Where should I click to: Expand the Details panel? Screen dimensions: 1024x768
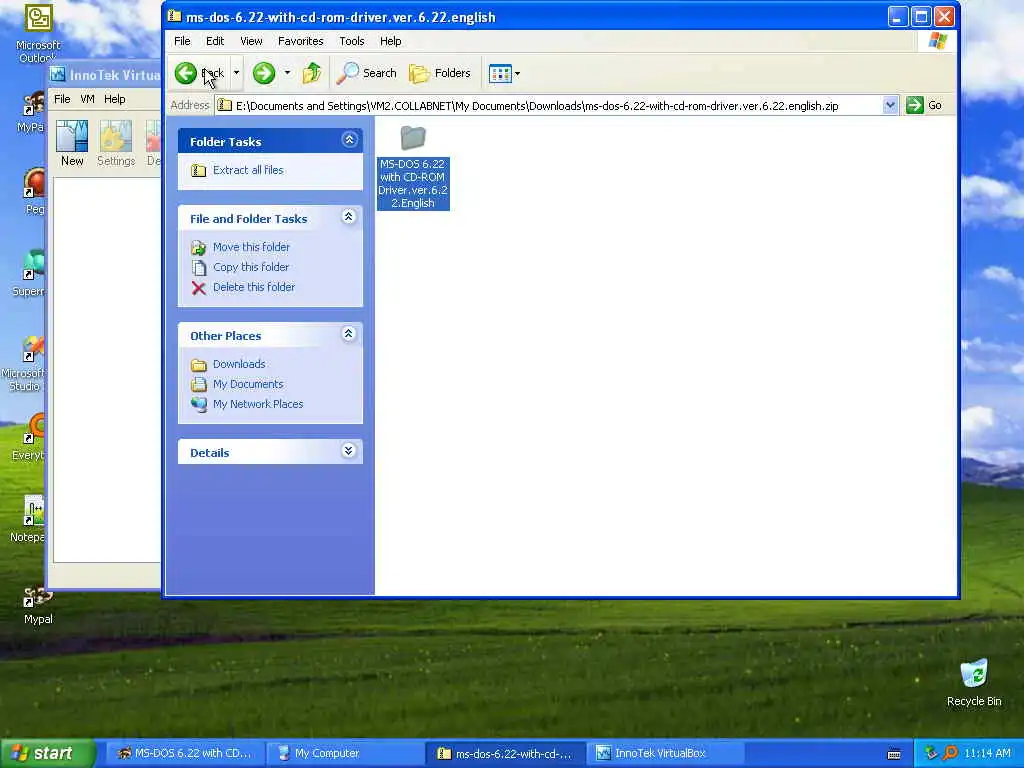pyautogui.click(x=349, y=451)
